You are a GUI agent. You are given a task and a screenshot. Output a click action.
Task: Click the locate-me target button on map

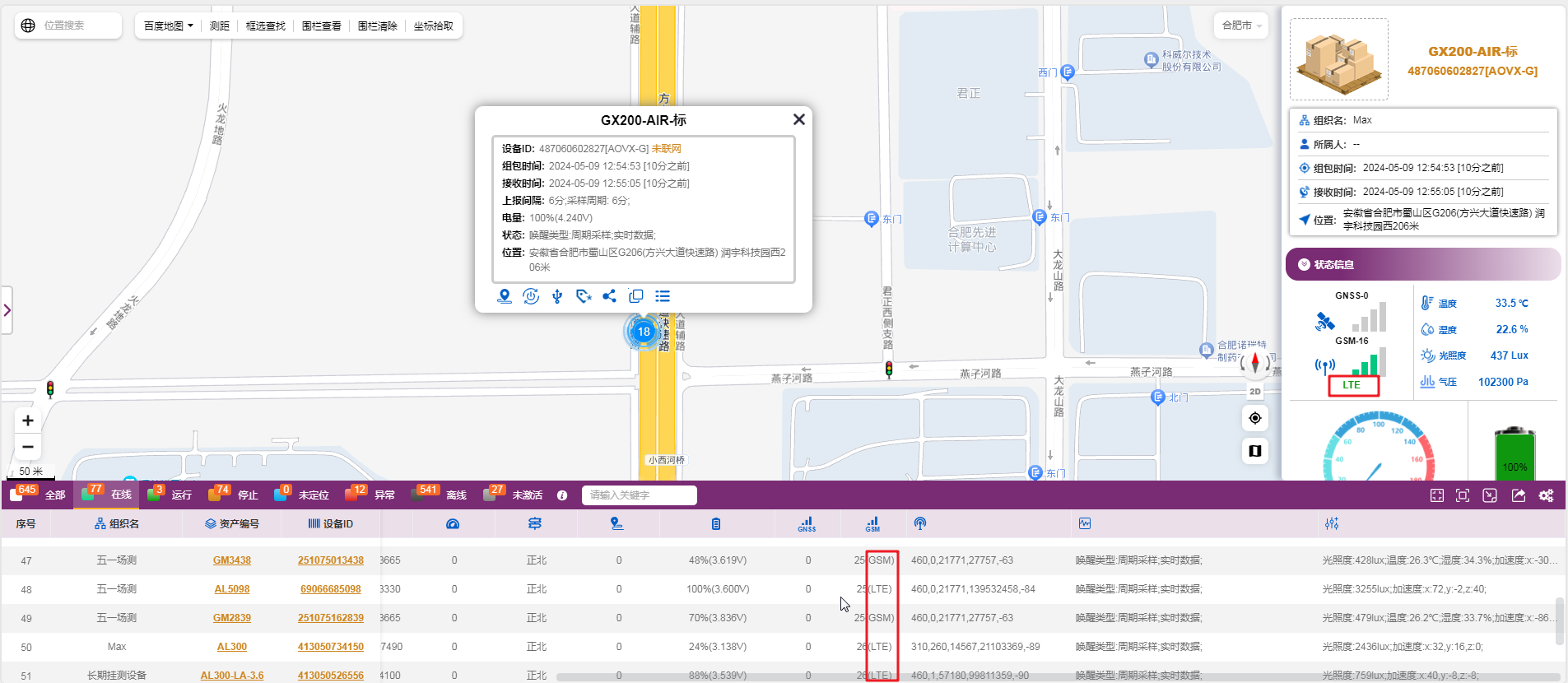(x=1255, y=418)
